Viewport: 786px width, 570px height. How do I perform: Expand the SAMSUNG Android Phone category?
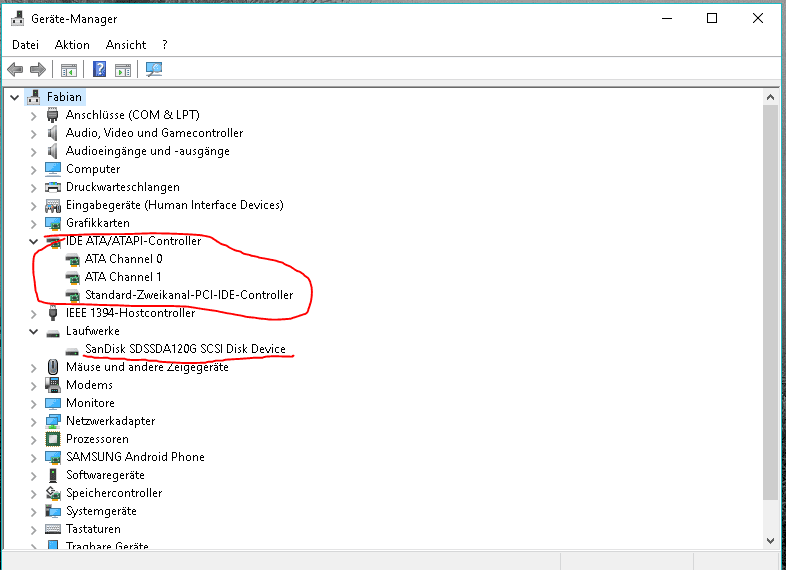point(34,458)
